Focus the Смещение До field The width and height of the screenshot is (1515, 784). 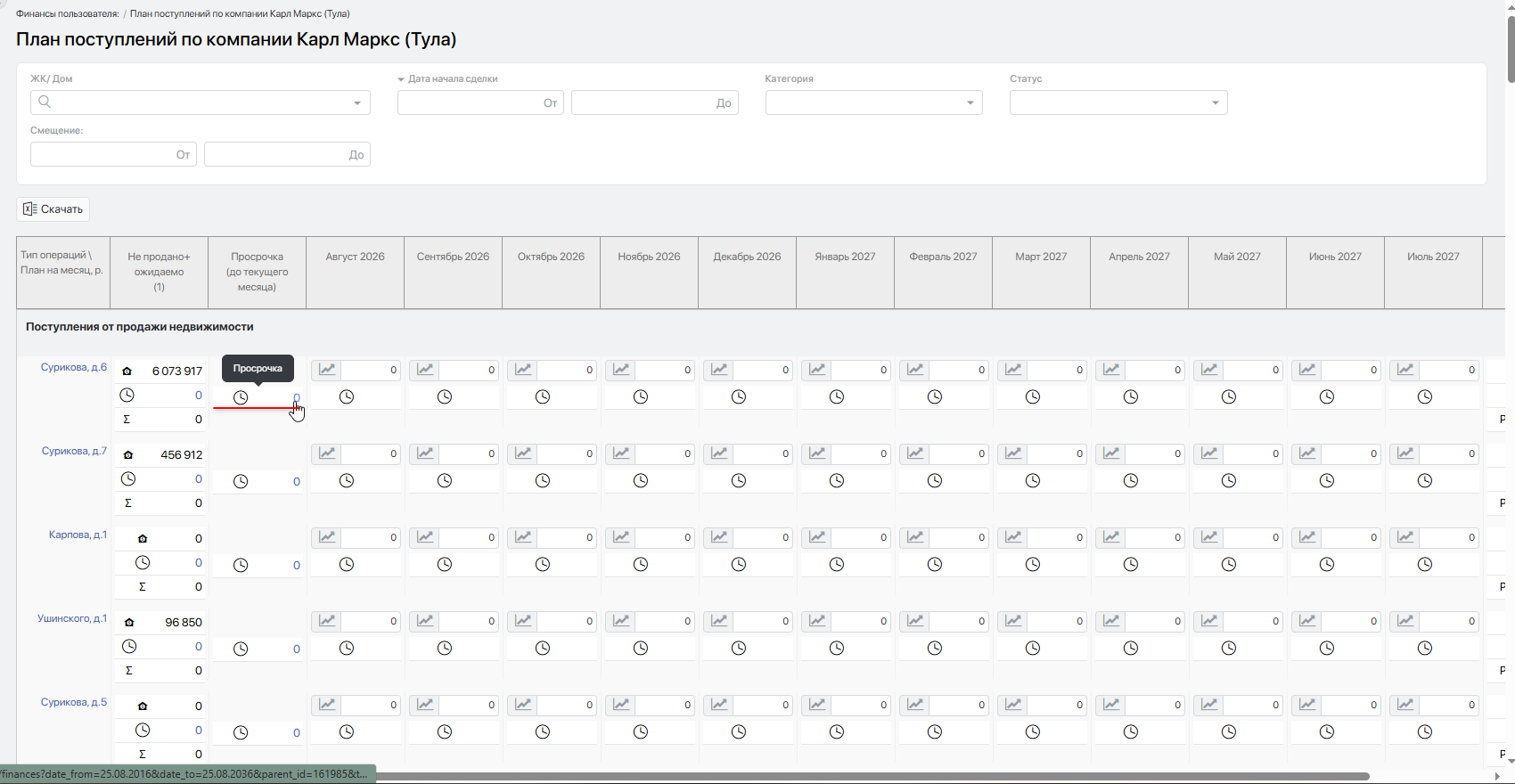287,154
